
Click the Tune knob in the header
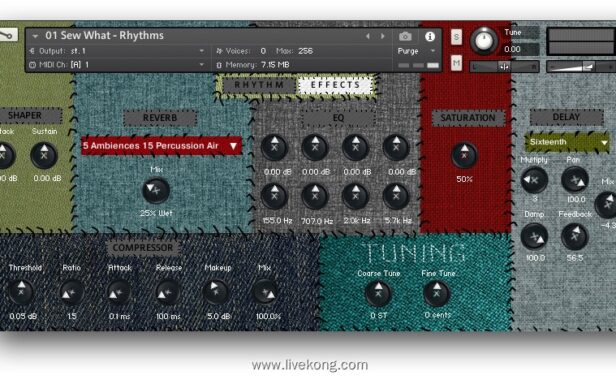coord(484,40)
